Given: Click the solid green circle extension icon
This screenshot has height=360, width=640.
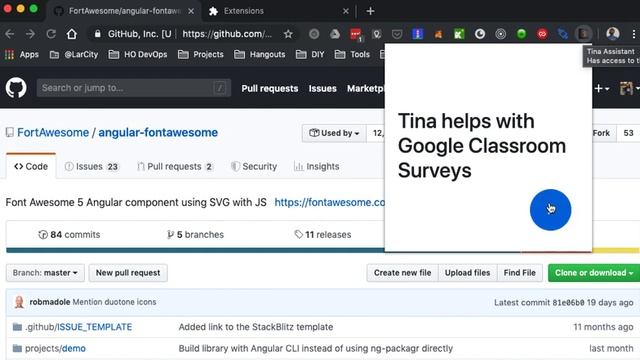Looking at the screenshot, I should point(521,34).
